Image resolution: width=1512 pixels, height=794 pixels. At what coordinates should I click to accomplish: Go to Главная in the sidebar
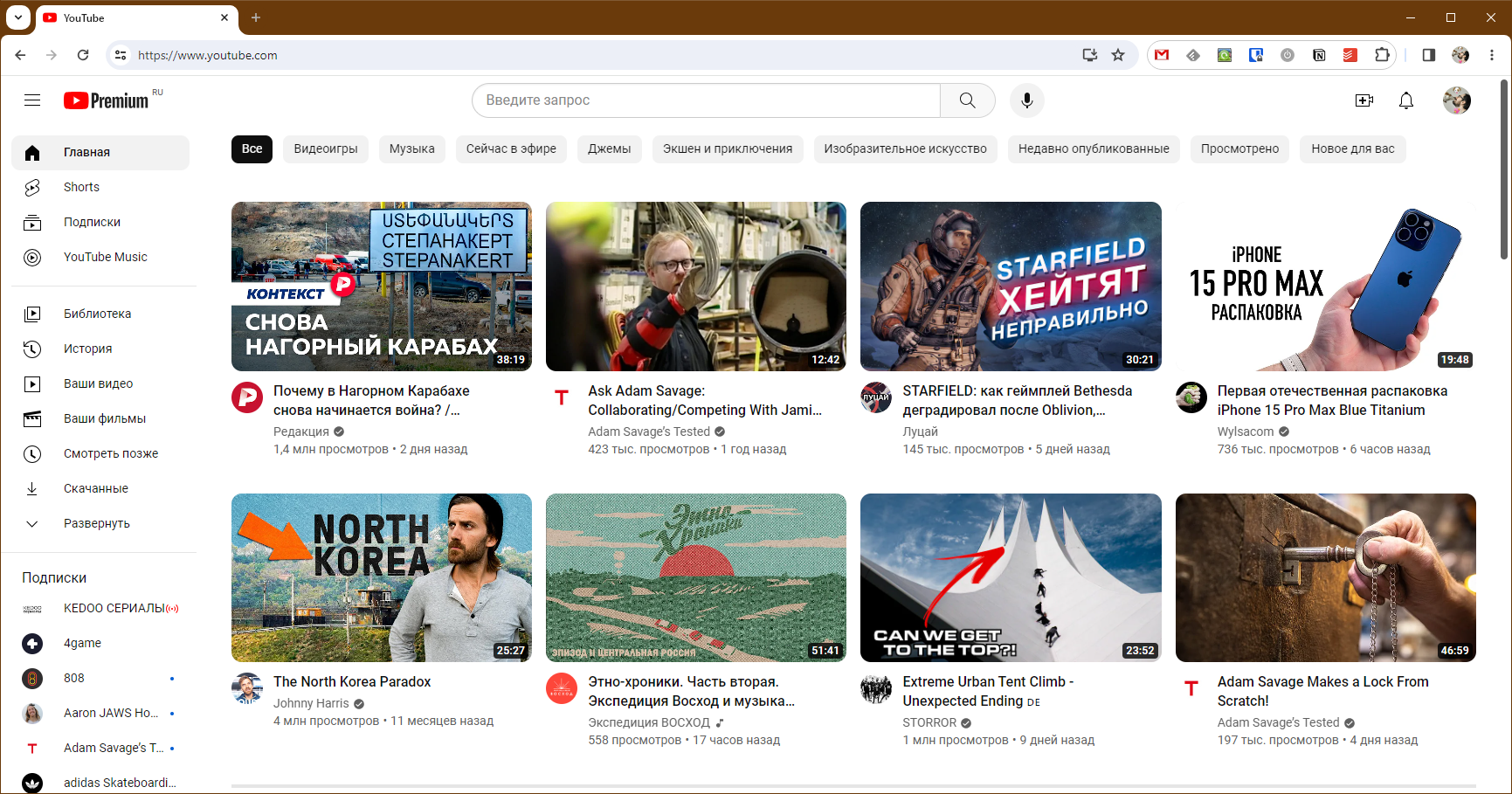(100, 152)
